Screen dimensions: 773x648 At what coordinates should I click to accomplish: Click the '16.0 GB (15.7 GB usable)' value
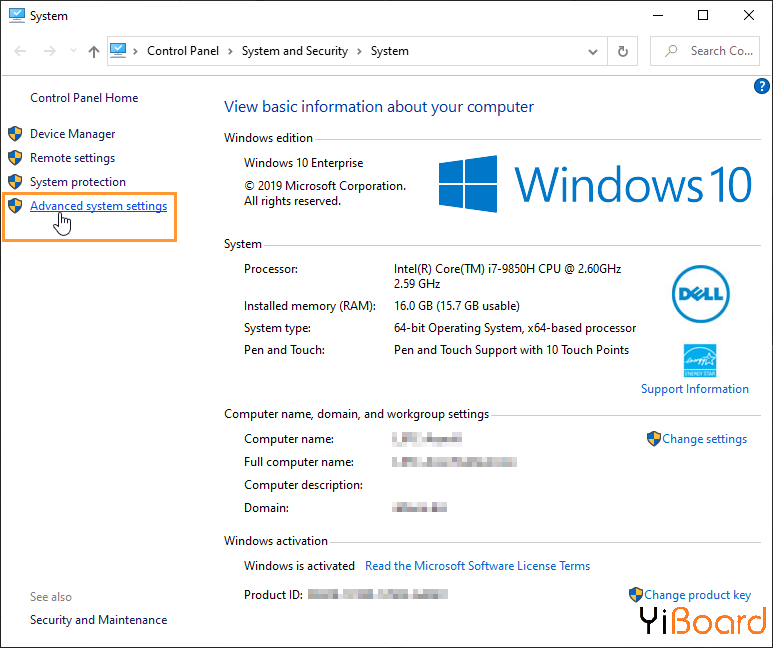(457, 306)
